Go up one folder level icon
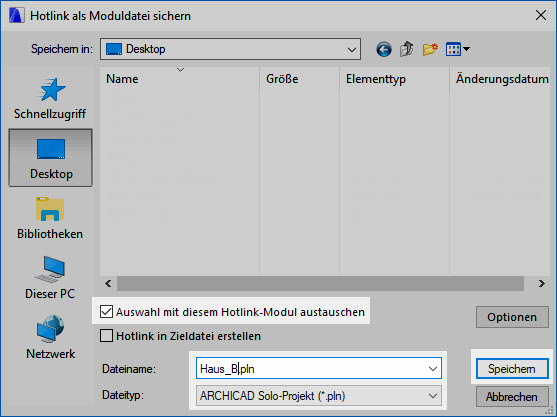The width and height of the screenshot is (557, 417). 407,49
